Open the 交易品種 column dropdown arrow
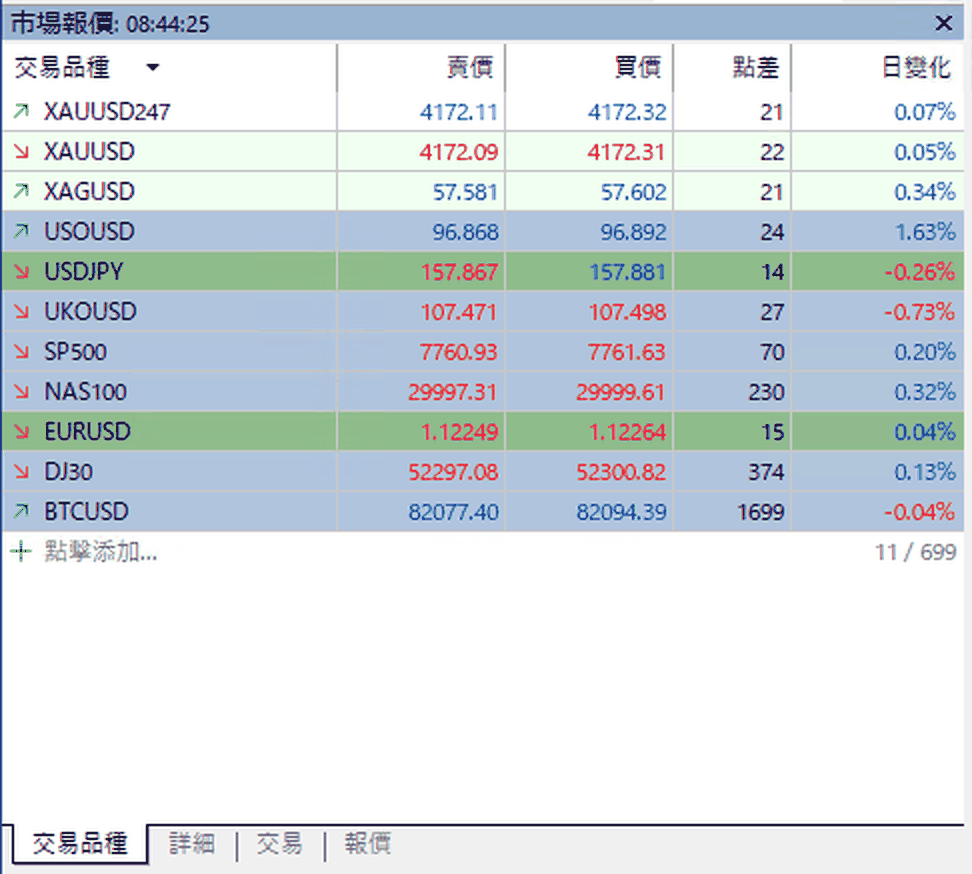 coord(152,67)
